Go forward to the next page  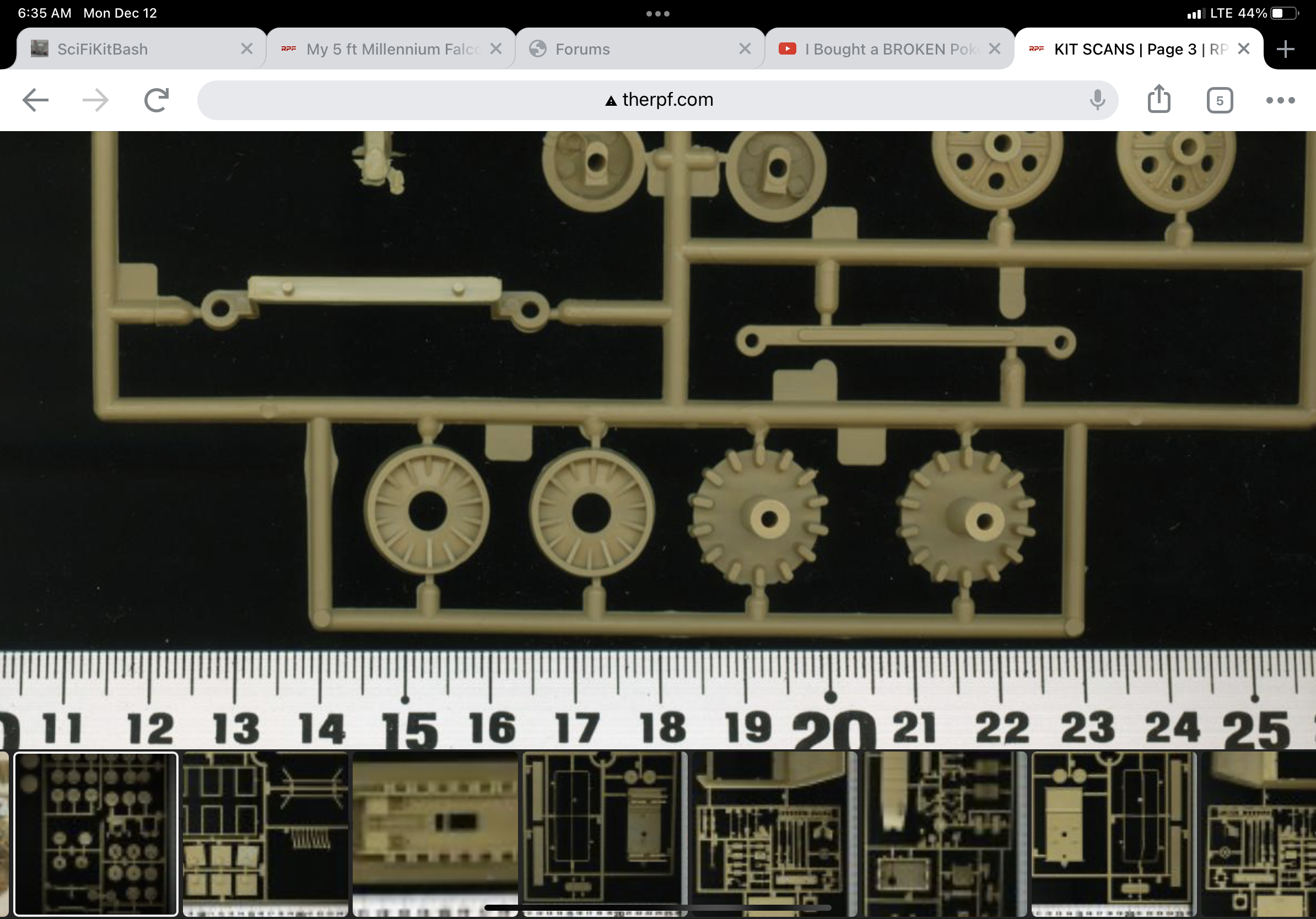[95, 100]
